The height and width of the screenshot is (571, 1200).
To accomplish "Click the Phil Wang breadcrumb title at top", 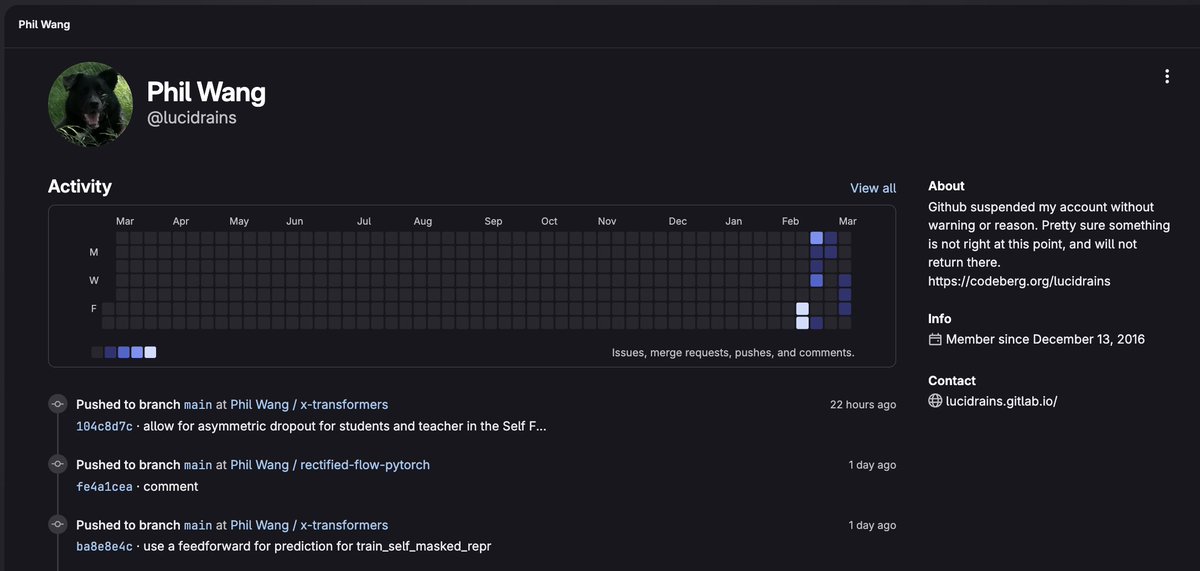I will pos(44,23).
